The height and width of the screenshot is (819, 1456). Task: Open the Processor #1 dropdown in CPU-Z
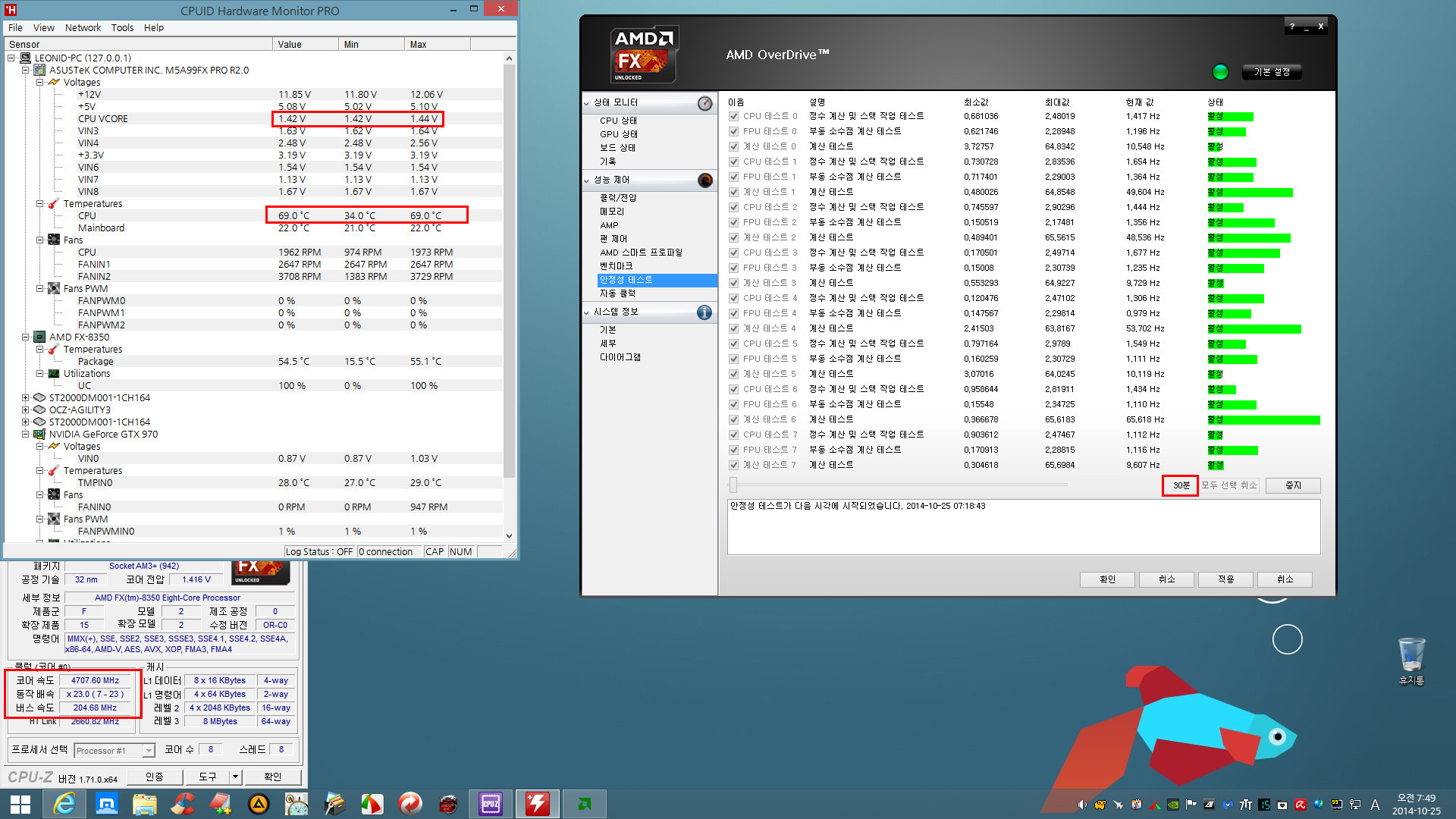tap(149, 751)
